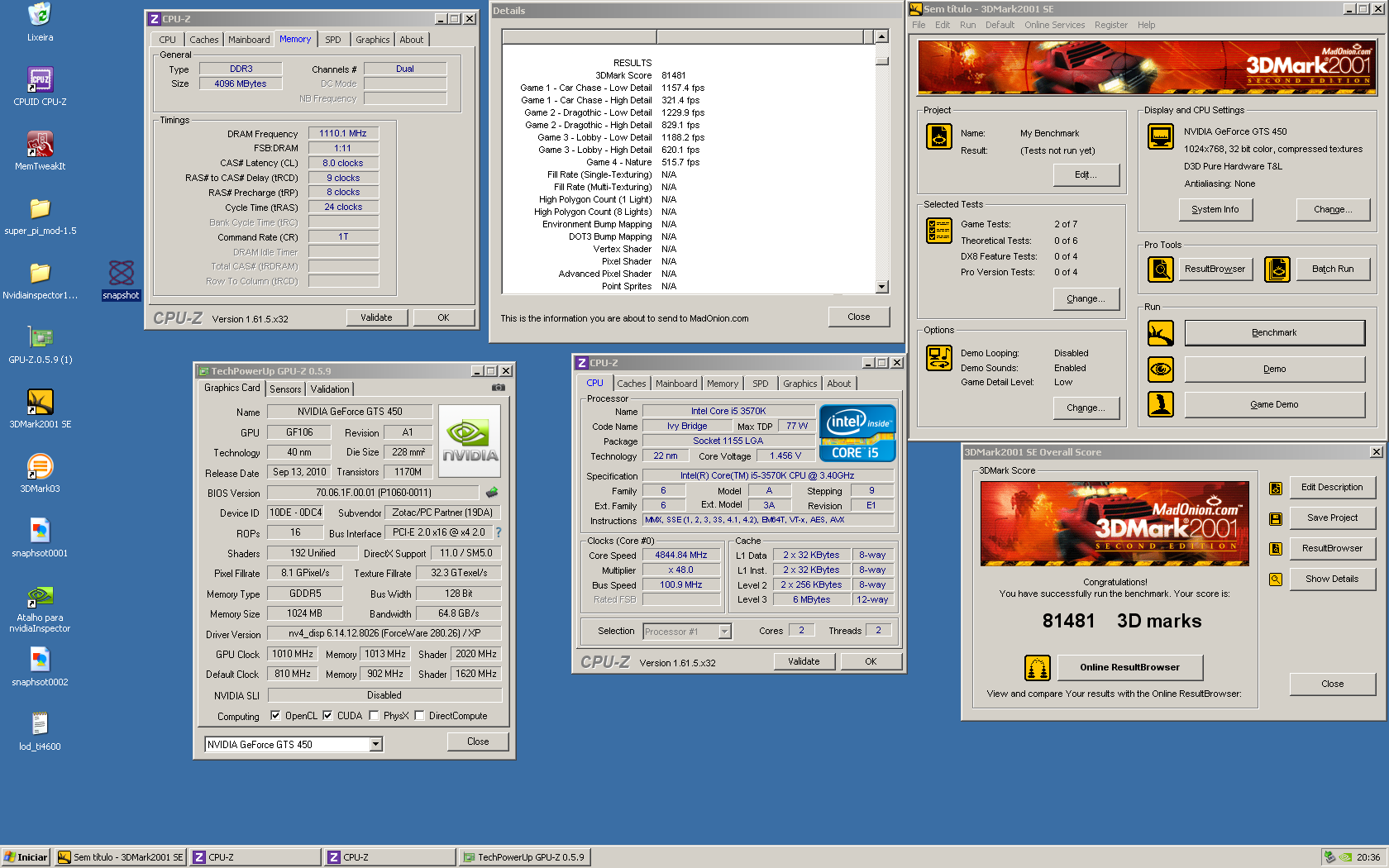The width and height of the screenshot is (1389, 868).
Task: Click the 3DMark2001 banner in main window
Action: (1147, 66)
